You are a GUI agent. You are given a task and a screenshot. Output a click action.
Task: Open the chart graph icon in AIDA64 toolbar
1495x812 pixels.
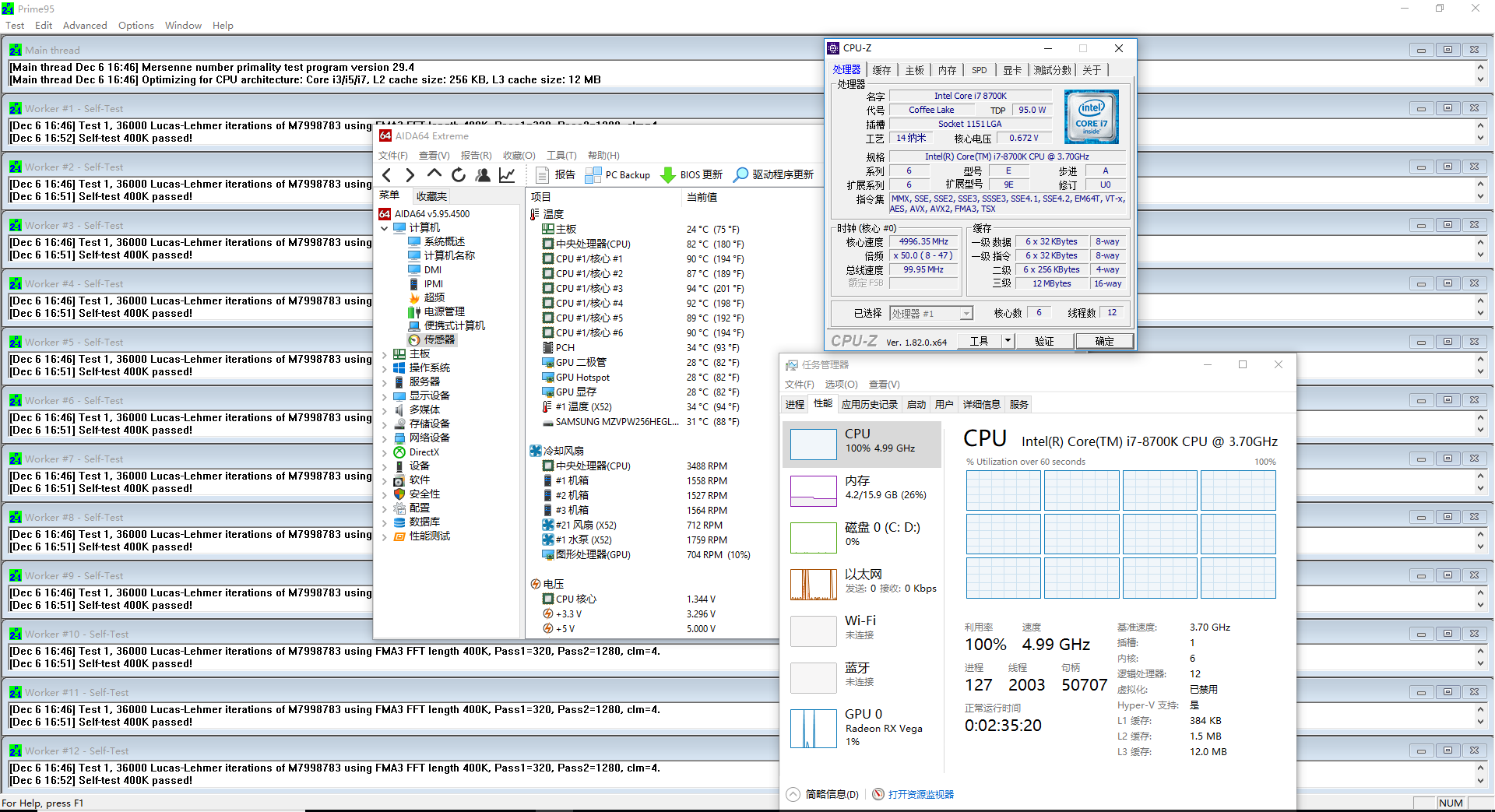point(507,174)
